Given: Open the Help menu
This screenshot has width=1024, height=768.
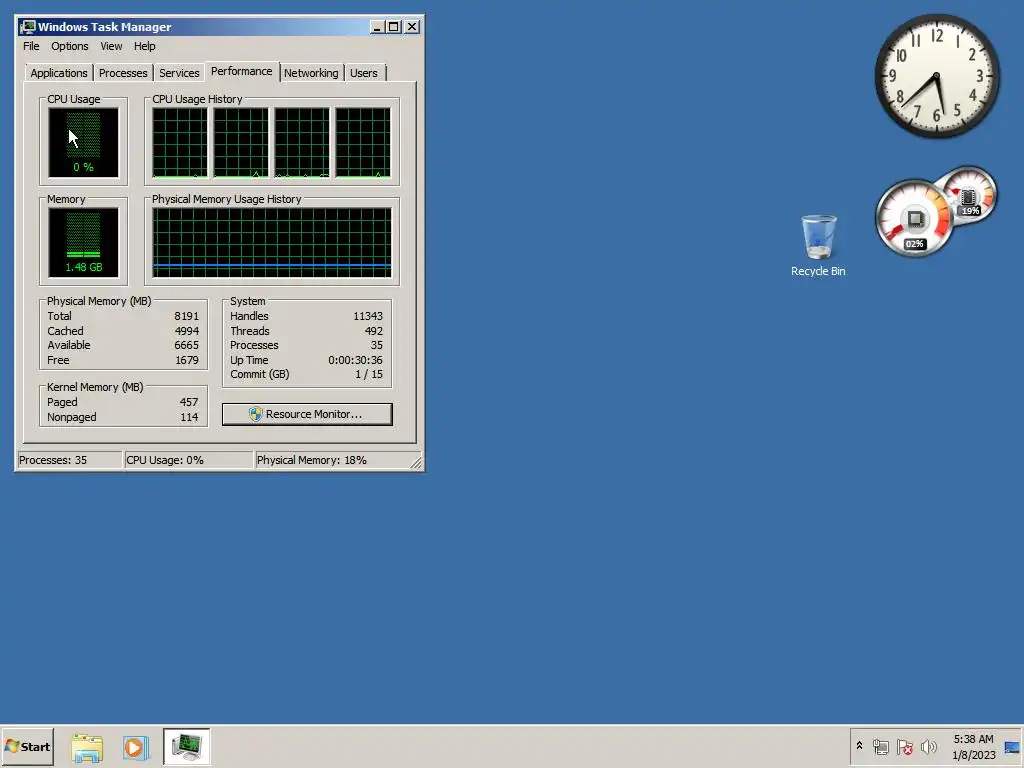Looking at the screenshot, I should pyautogui.click(x=144, y=46).
